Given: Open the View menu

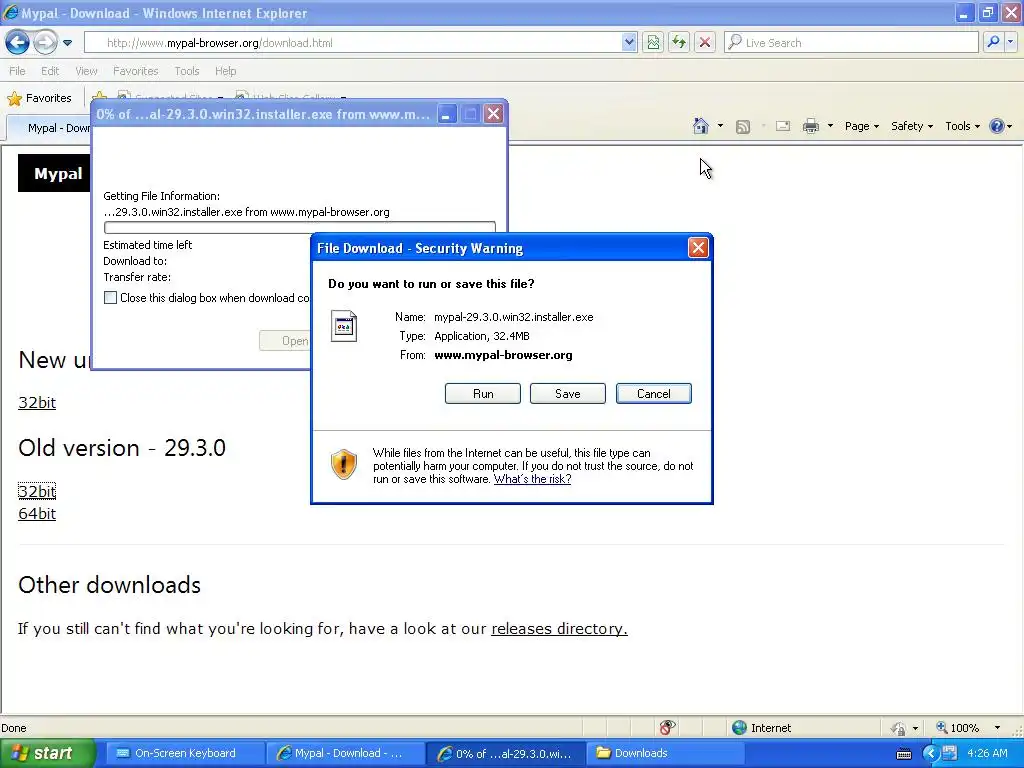Looking at the screenshot, I should [86, 71].
